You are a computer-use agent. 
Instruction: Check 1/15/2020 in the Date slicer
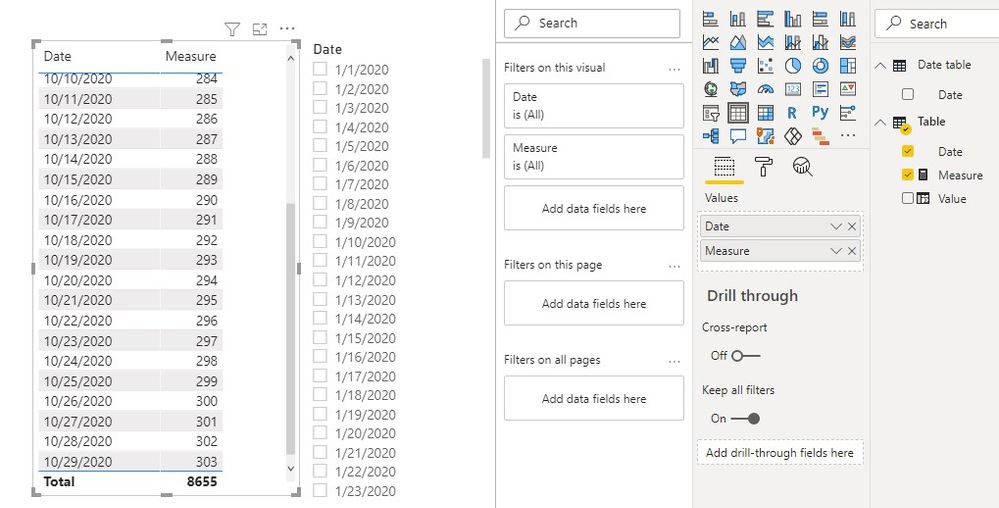pyautogui.click(x=320, y=337)
